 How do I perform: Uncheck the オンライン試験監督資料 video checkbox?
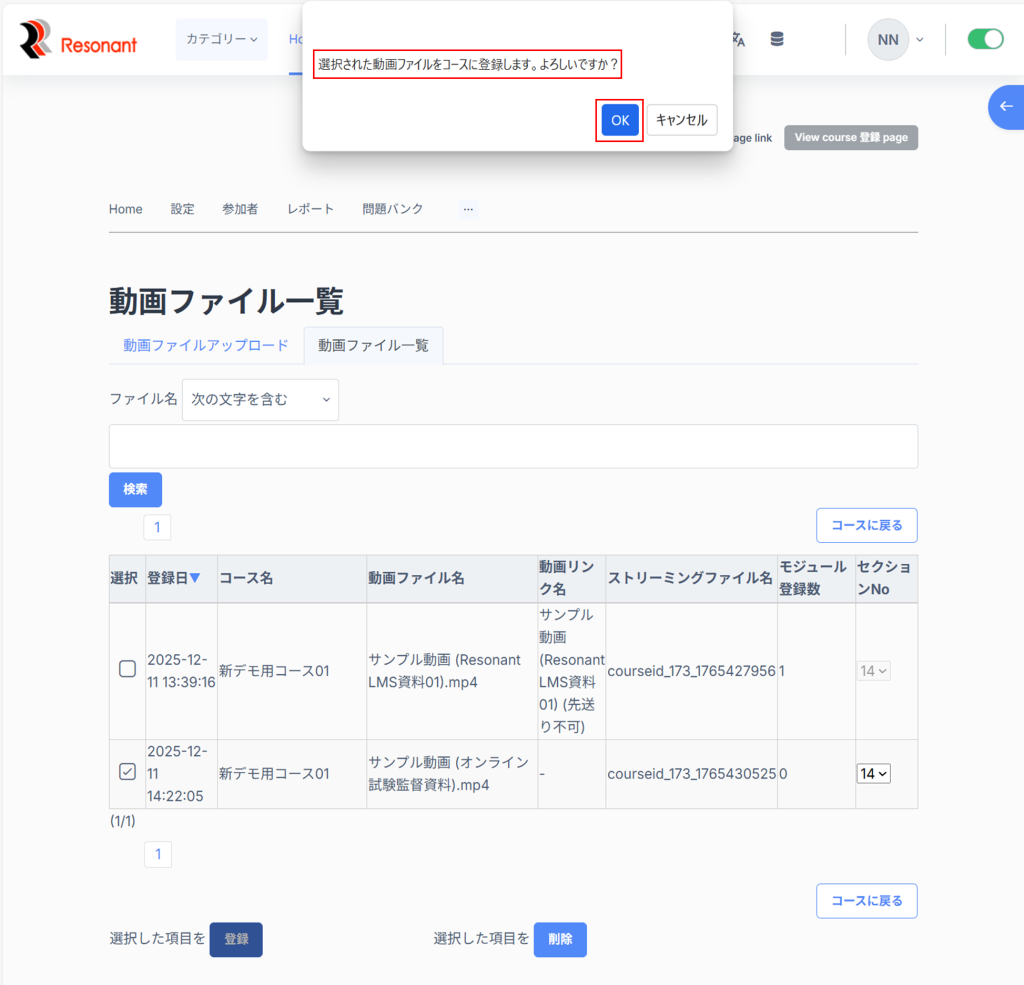point(127,771)
